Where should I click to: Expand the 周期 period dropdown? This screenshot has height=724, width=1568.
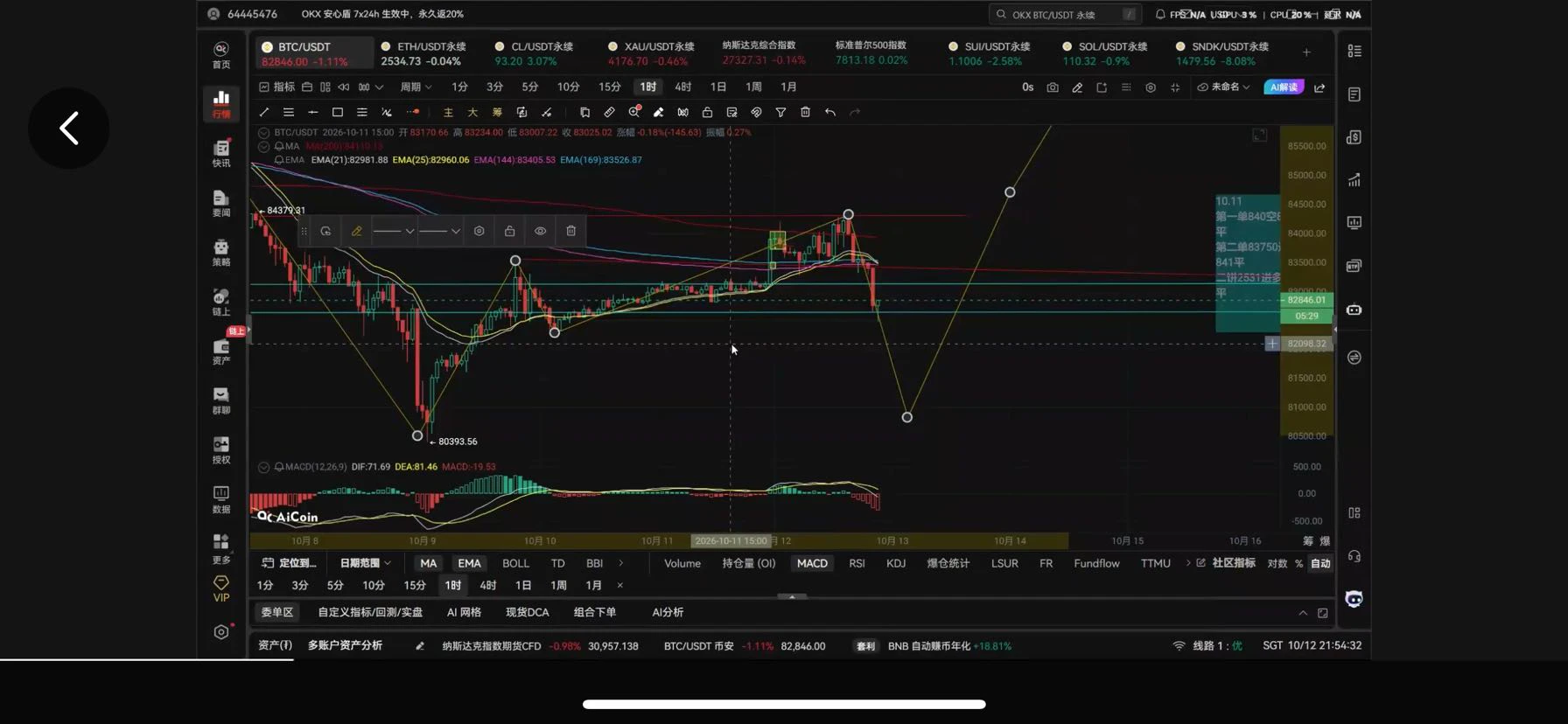(416, 87)
